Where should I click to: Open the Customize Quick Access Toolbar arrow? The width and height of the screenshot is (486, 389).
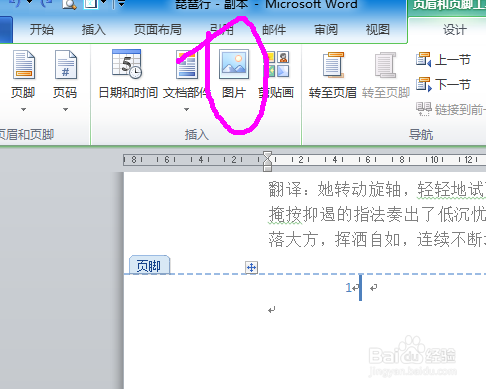coord(121,3)
